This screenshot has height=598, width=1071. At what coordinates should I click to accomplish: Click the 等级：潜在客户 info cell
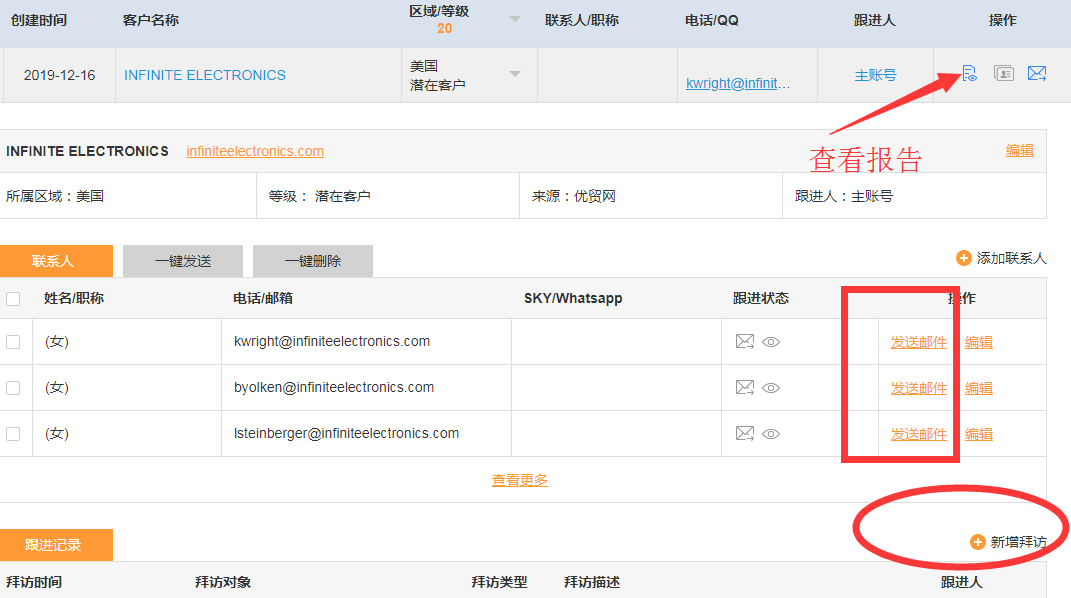388,196
